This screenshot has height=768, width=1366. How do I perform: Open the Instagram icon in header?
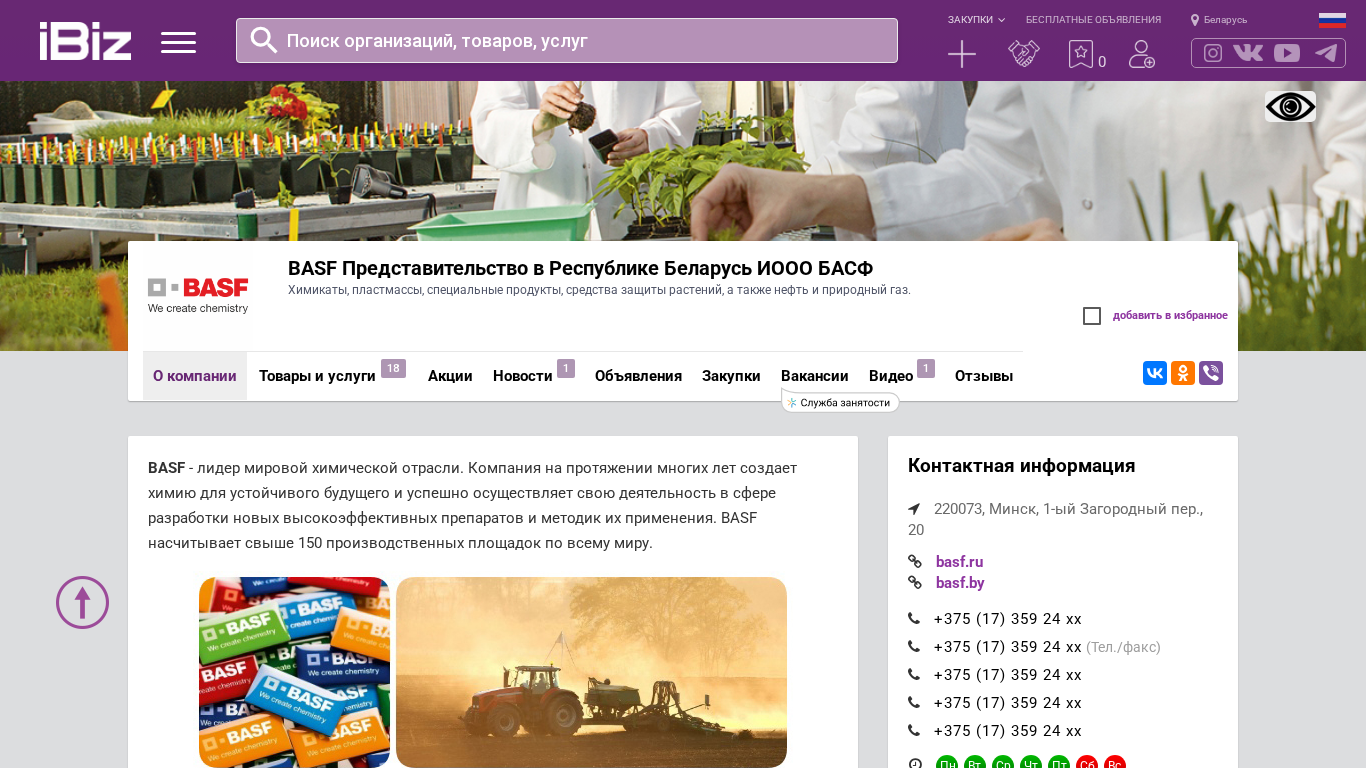[1213, 53]
